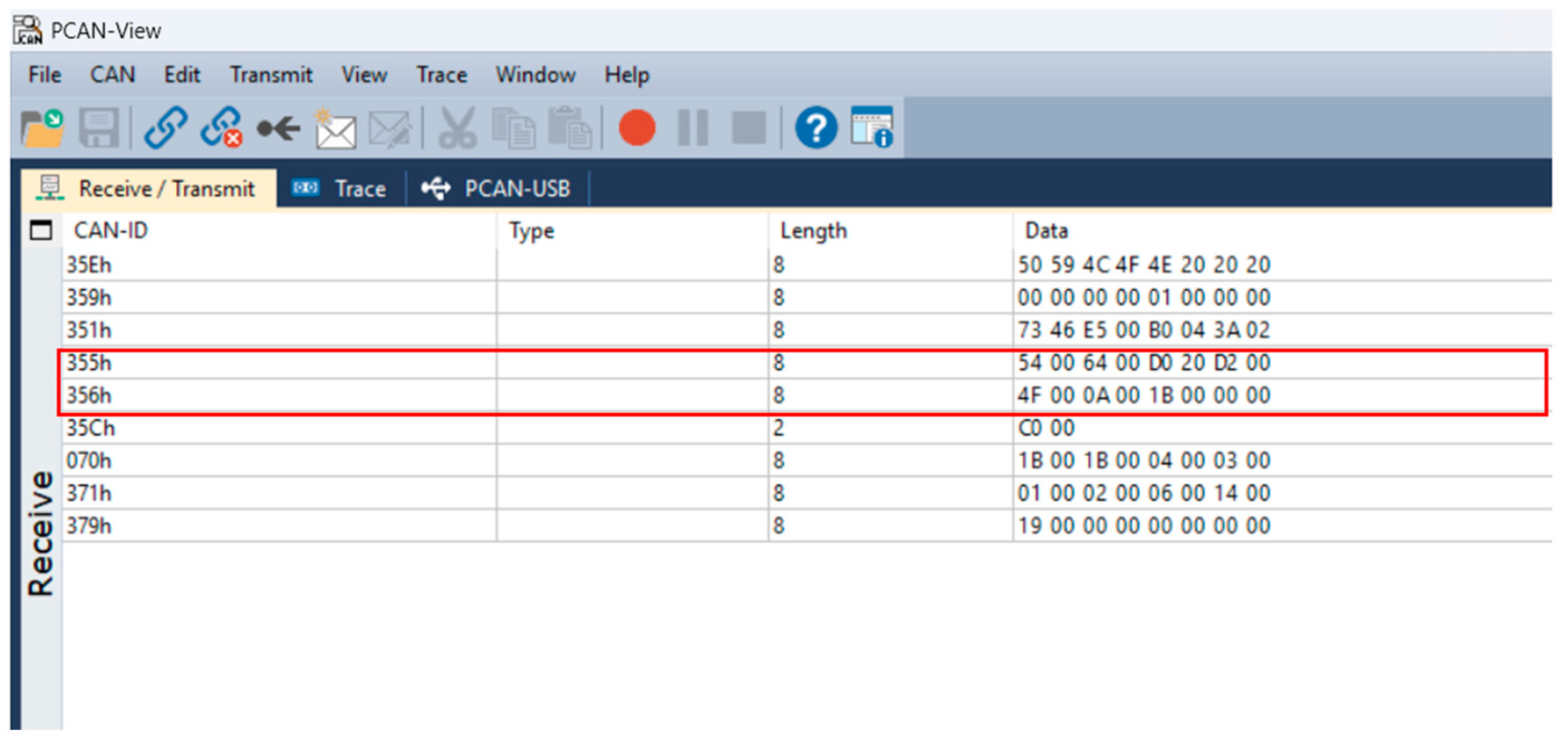The image size is (1568, 742).
Task: Click data '00 00 00 00 01 00 00 00'
Action: 1144,297
